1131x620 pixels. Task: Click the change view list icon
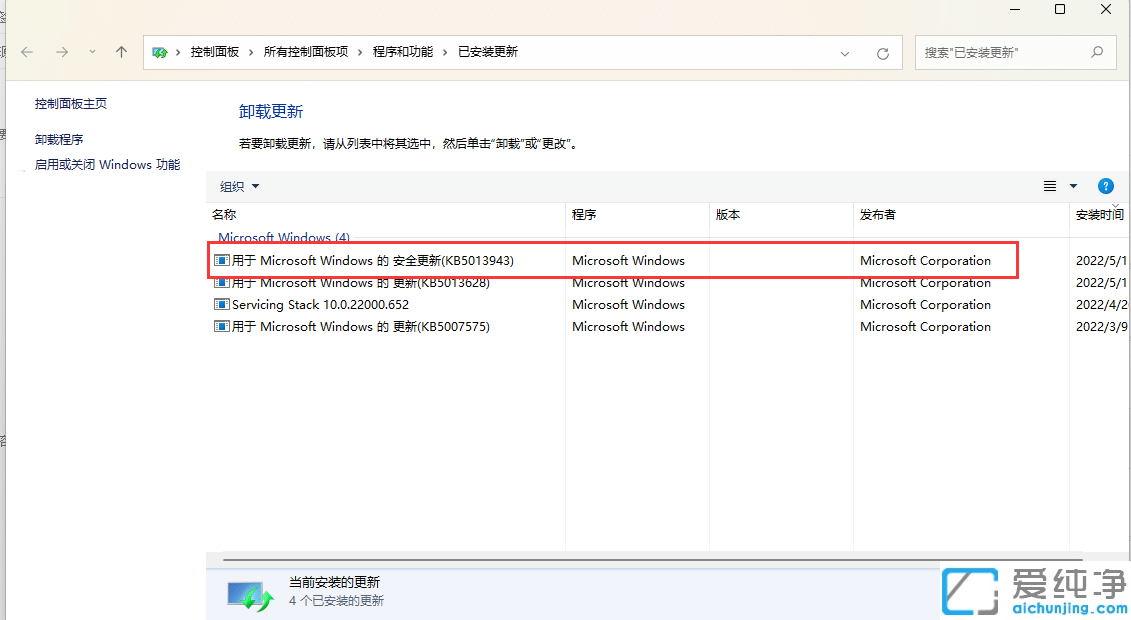1048,185
